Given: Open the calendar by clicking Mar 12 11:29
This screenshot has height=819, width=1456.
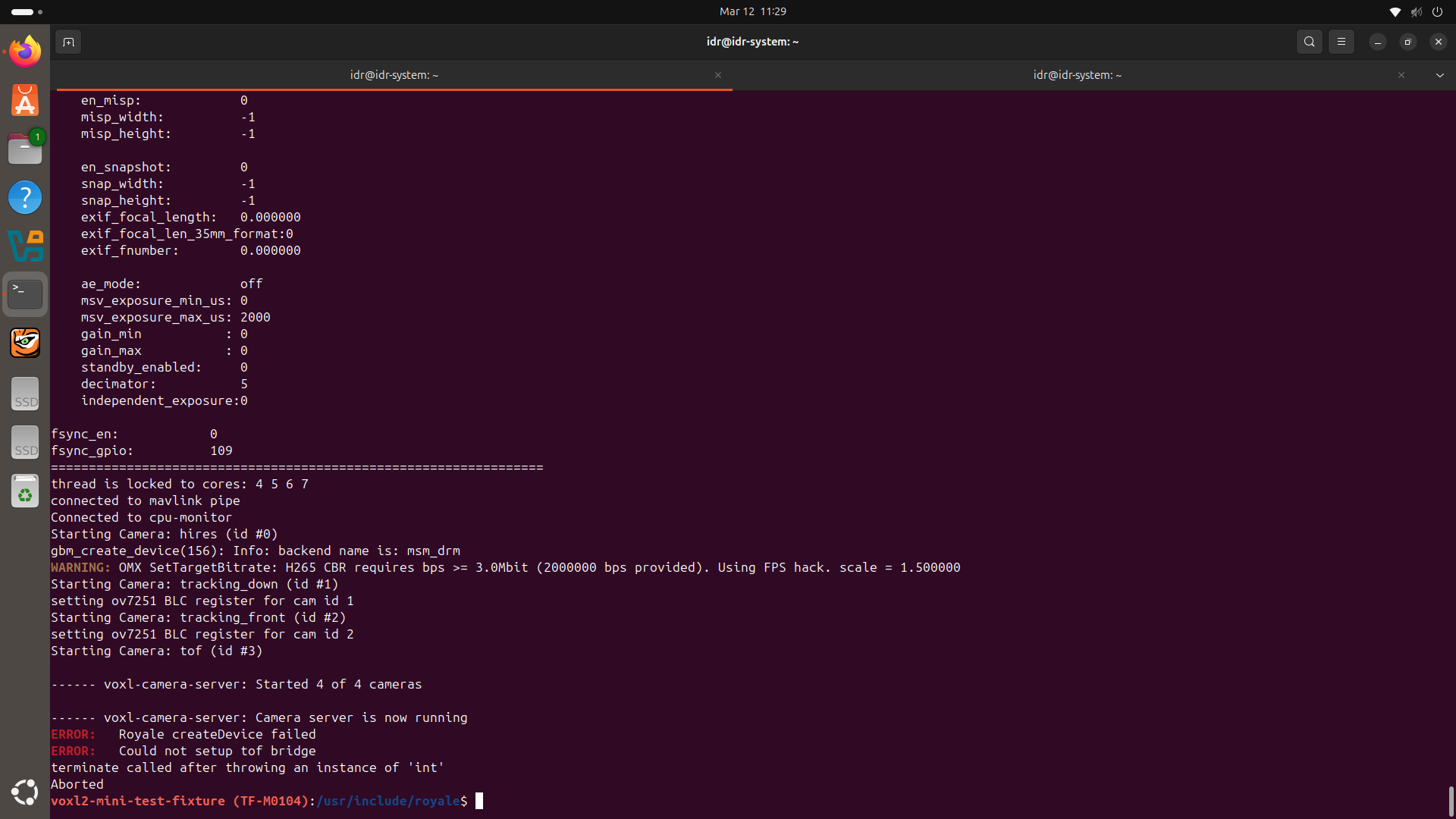Looking at the screenshot, I should [752, 11].
